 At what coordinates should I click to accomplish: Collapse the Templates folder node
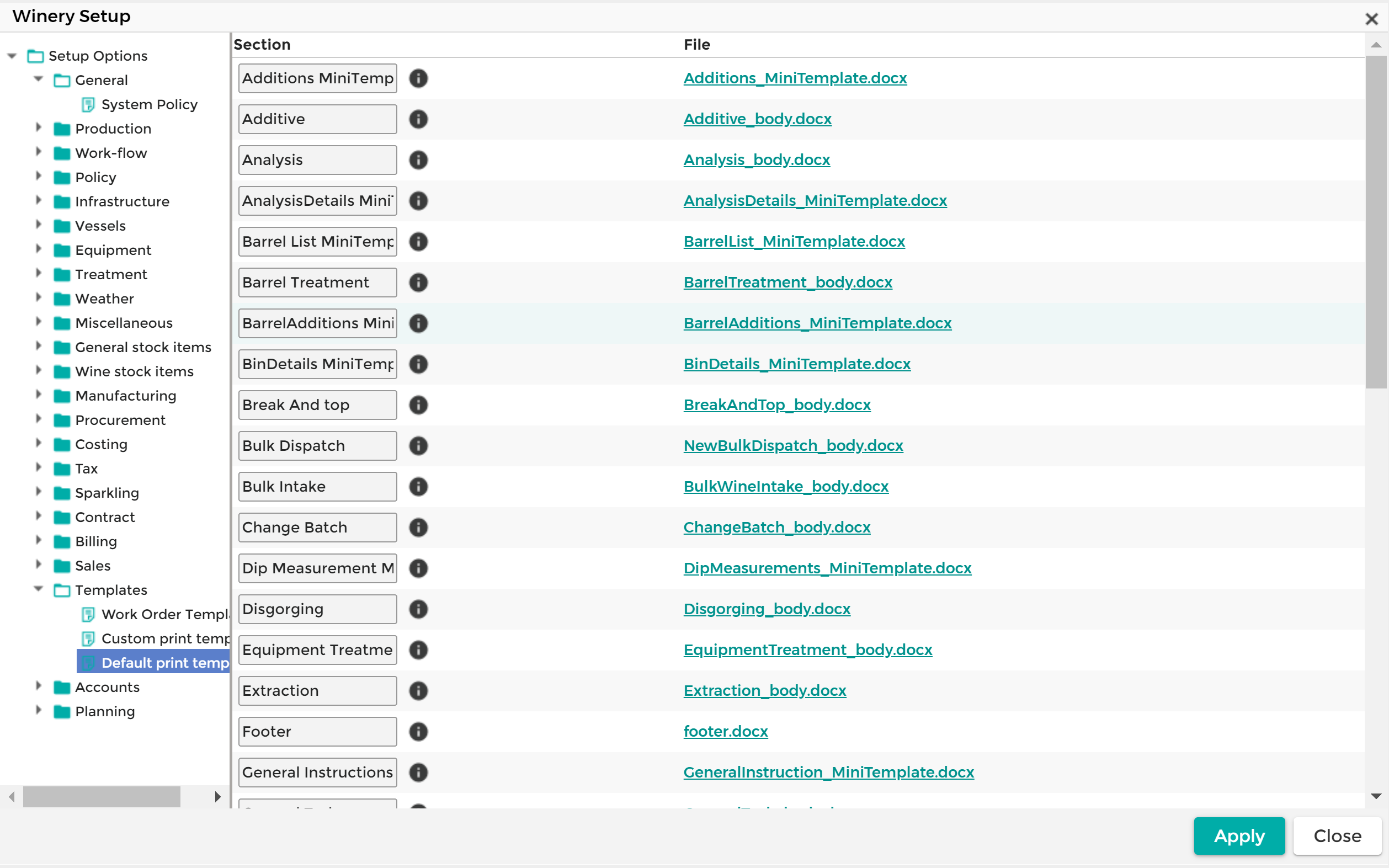point(39,589)
